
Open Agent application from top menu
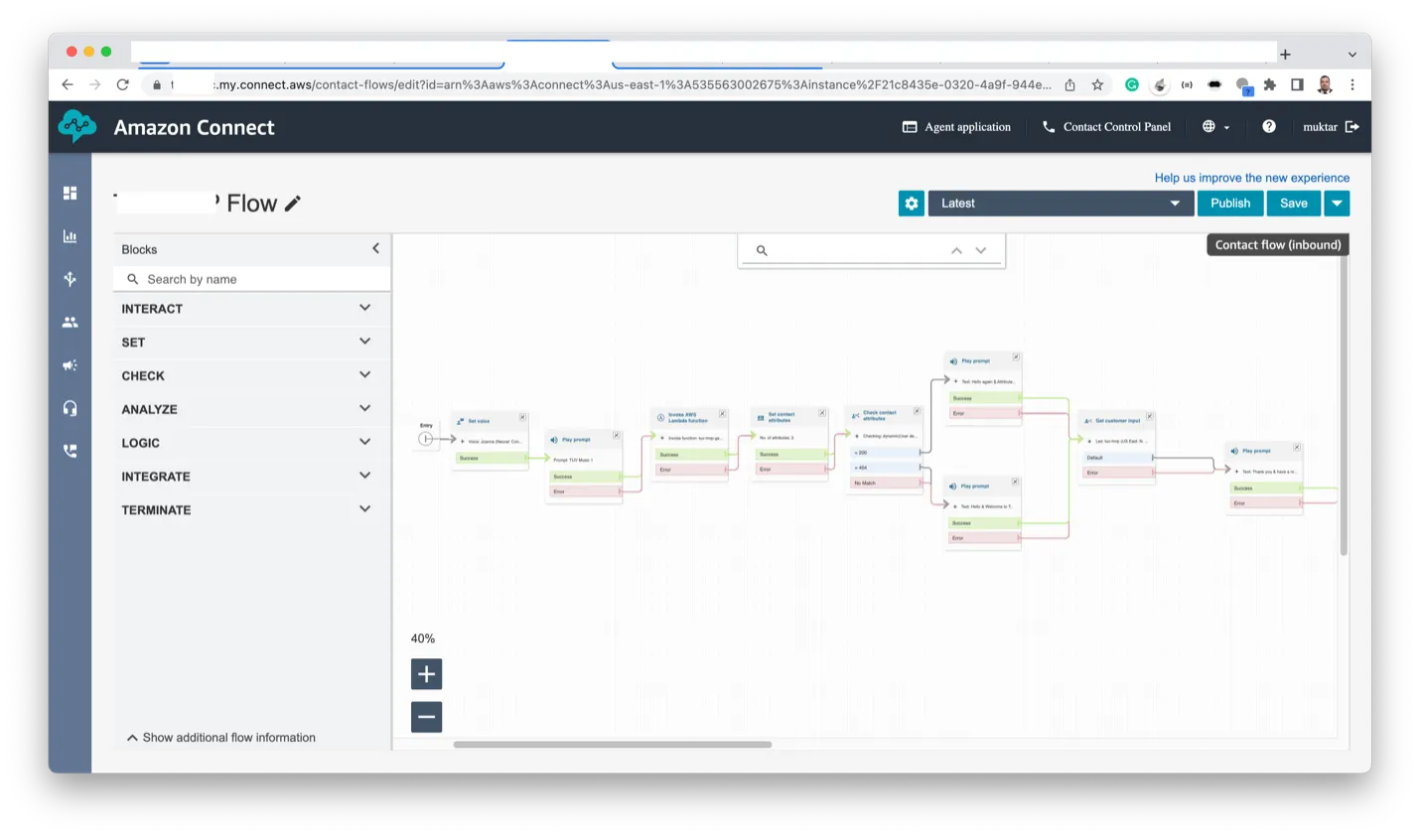click(x=956, y=127)
